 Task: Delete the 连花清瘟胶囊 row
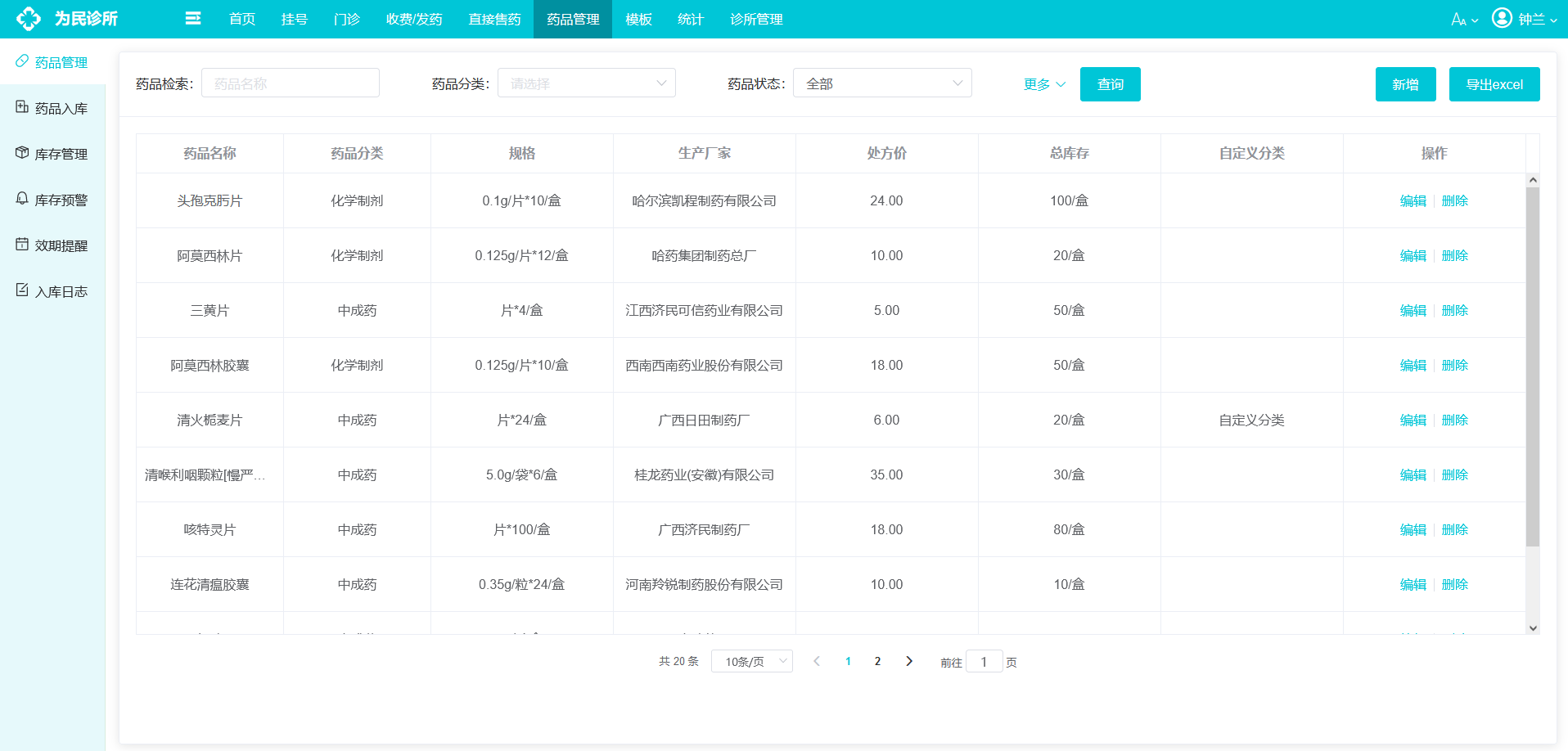(1455, 584)
